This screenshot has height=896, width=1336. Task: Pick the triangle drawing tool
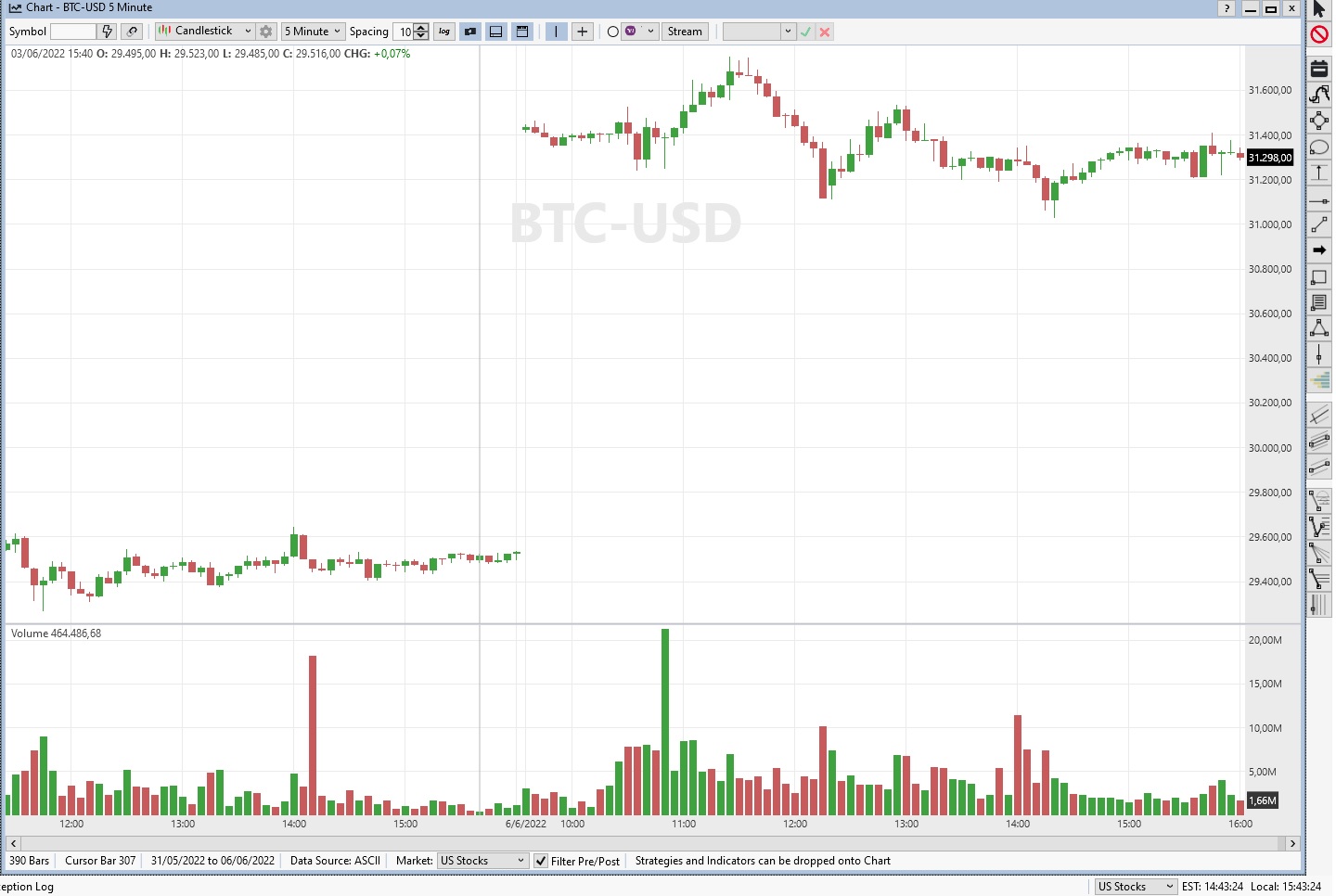[x=1319, y=328]
